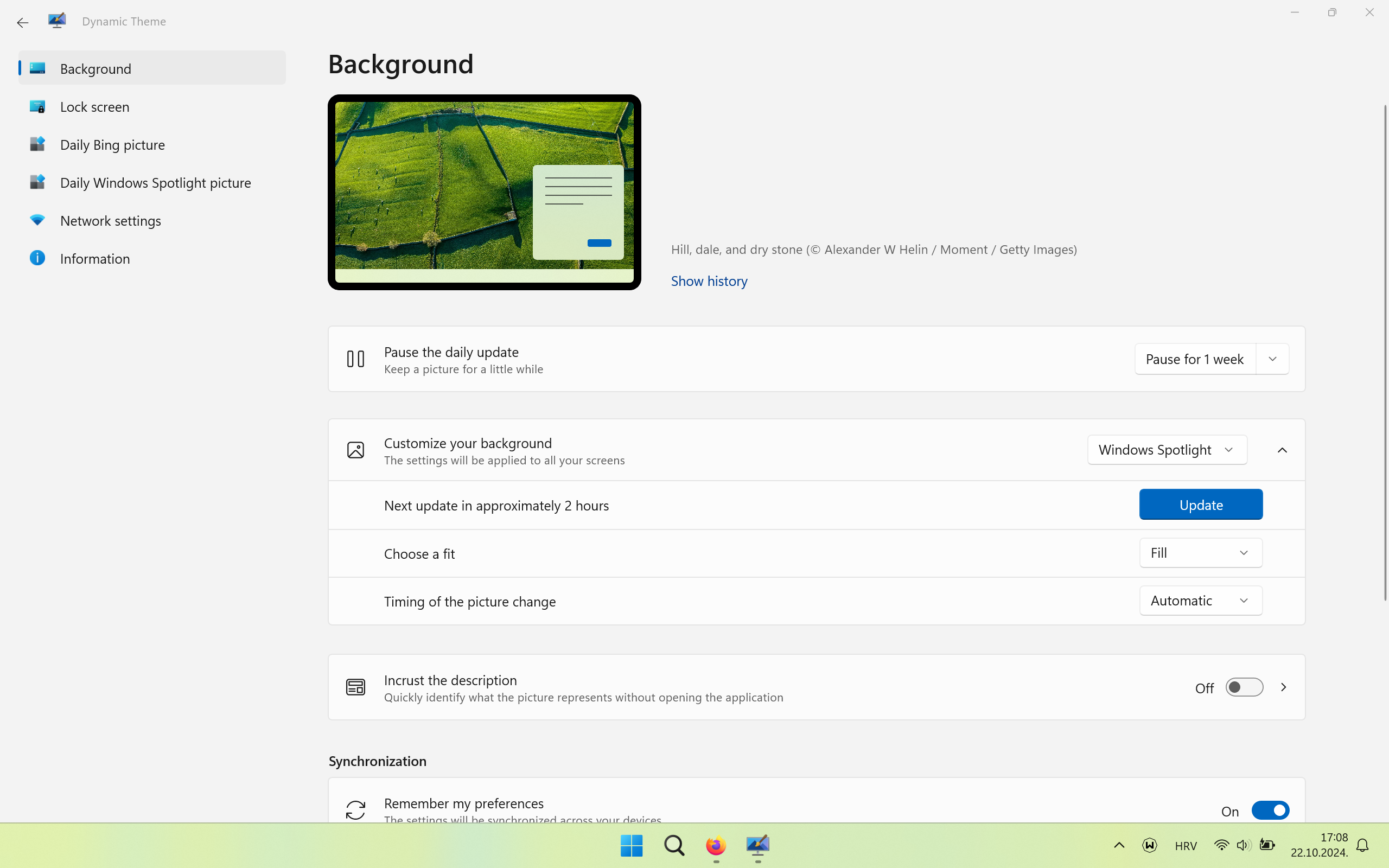Open the Fill fit dropdown
1389x868 pixels.
point(1200,553)
